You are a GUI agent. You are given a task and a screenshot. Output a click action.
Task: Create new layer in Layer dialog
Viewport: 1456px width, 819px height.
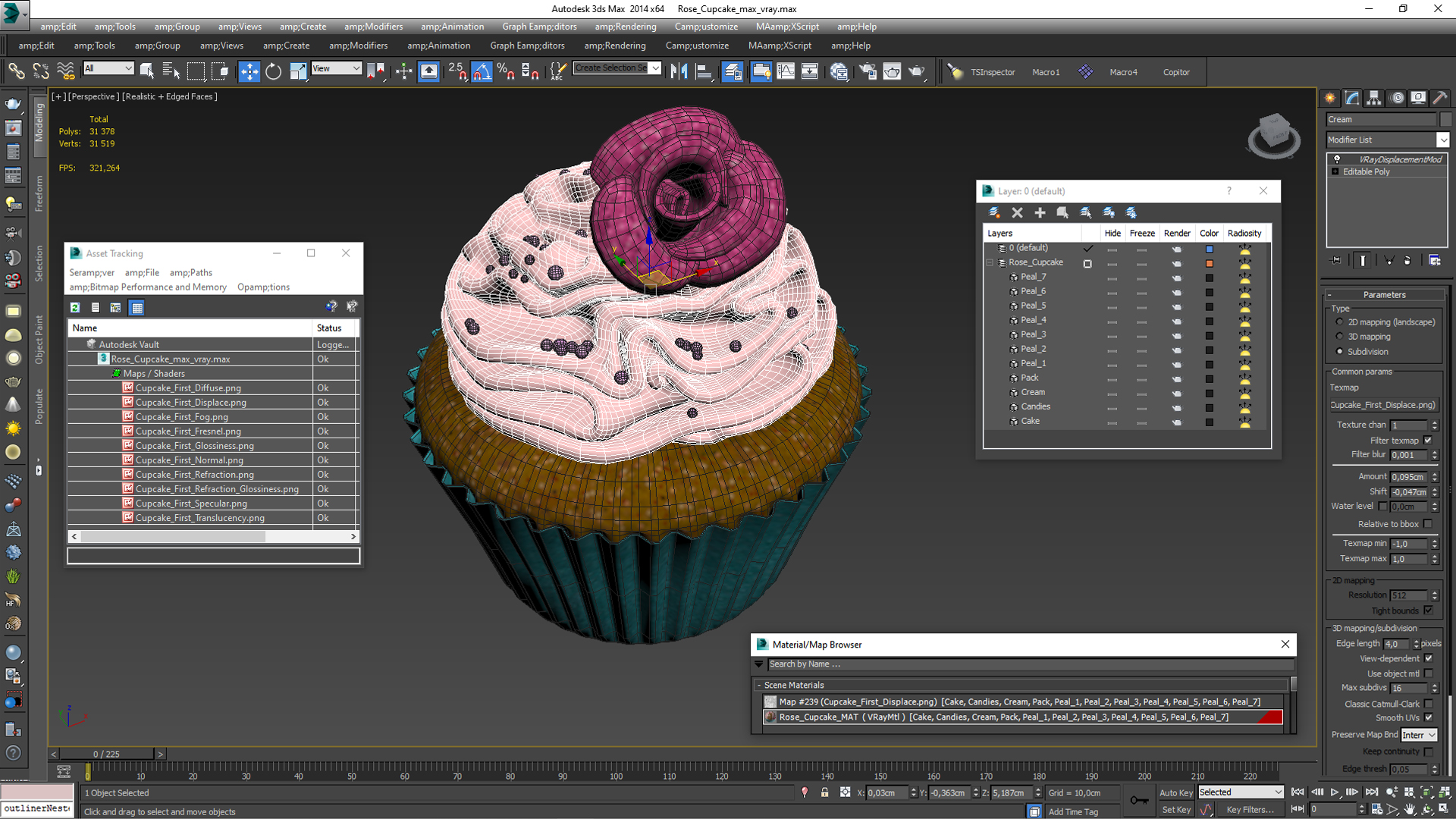994,212
